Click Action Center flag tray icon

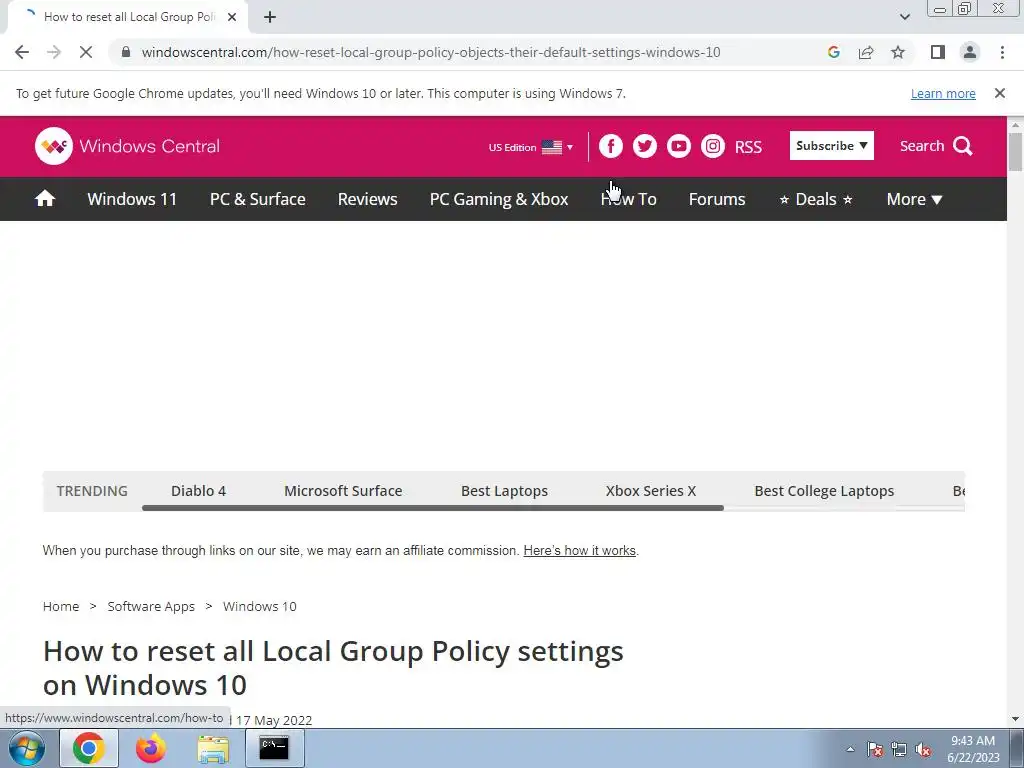pos(875,749)
